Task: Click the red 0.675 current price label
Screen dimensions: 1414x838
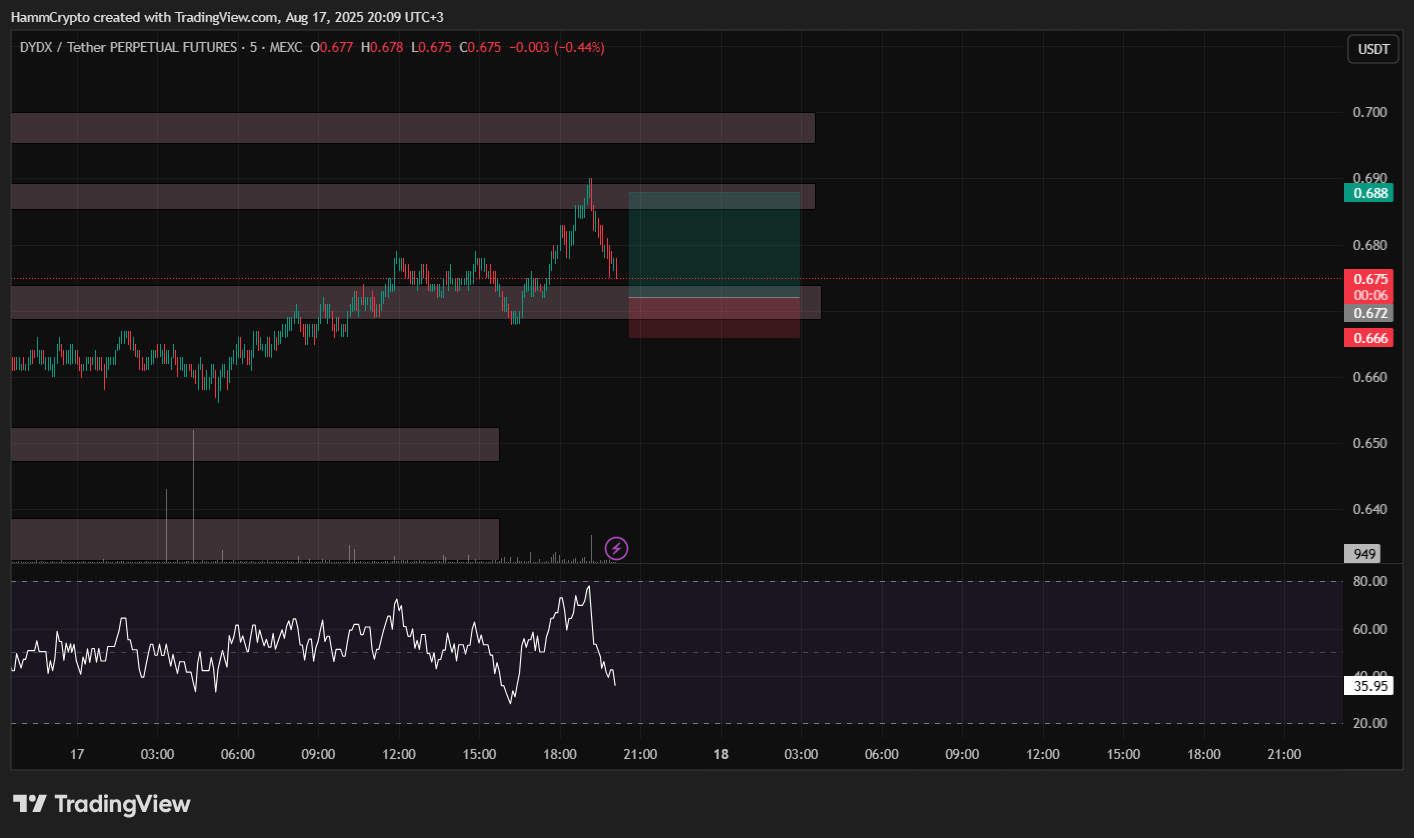Action: click(x=1369, y=279)
